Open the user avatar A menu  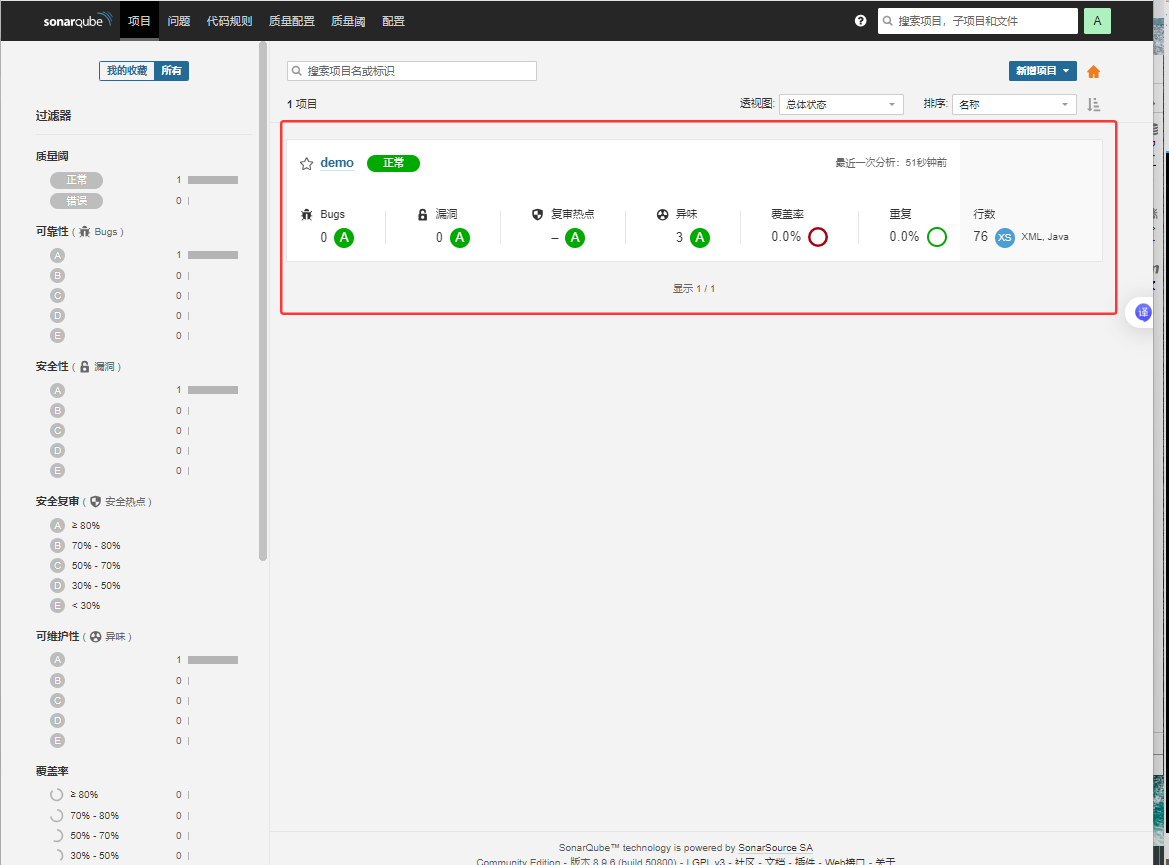pos(1097,21)
